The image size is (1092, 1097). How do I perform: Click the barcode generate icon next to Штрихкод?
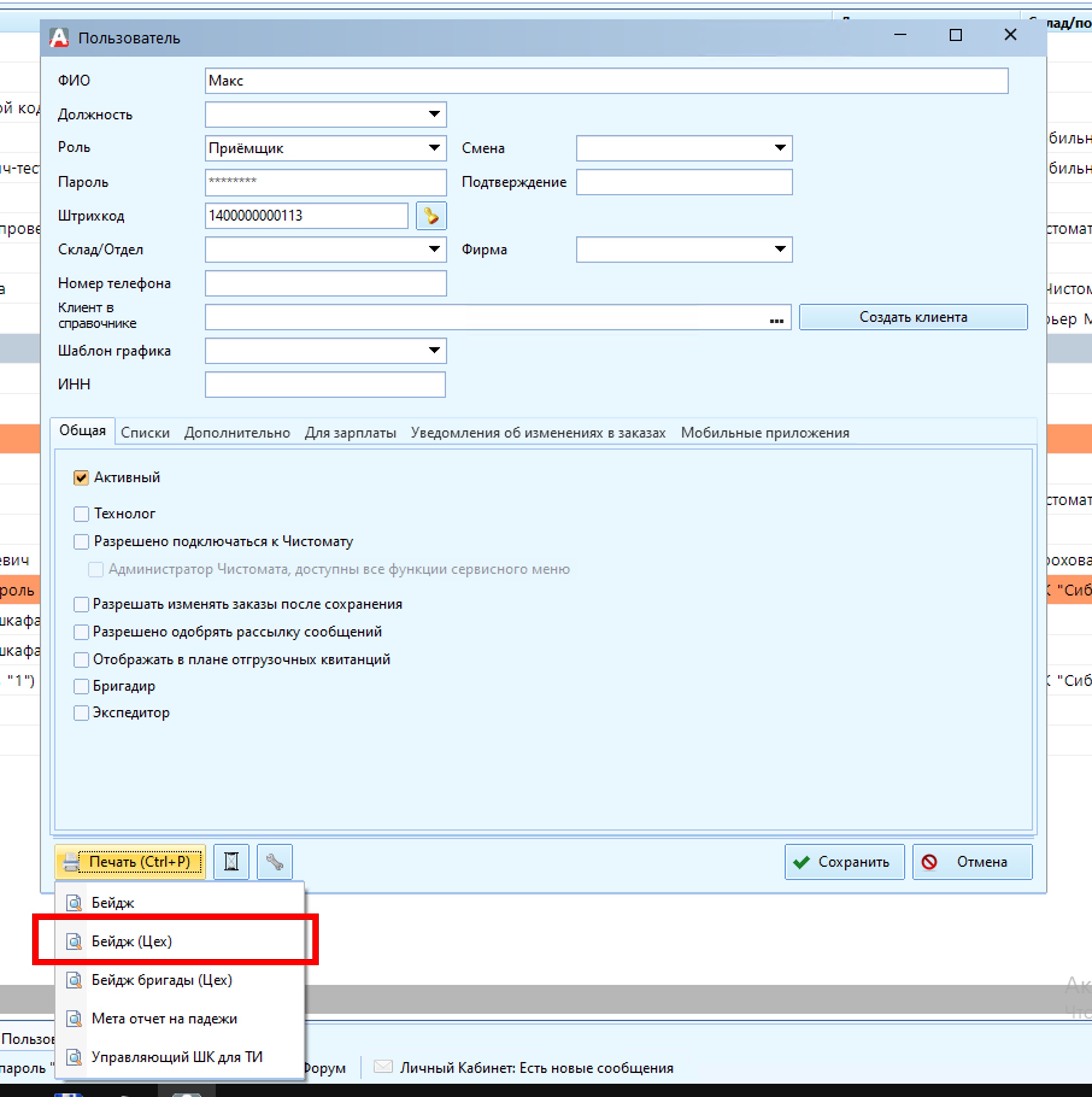tap(431, 216)
